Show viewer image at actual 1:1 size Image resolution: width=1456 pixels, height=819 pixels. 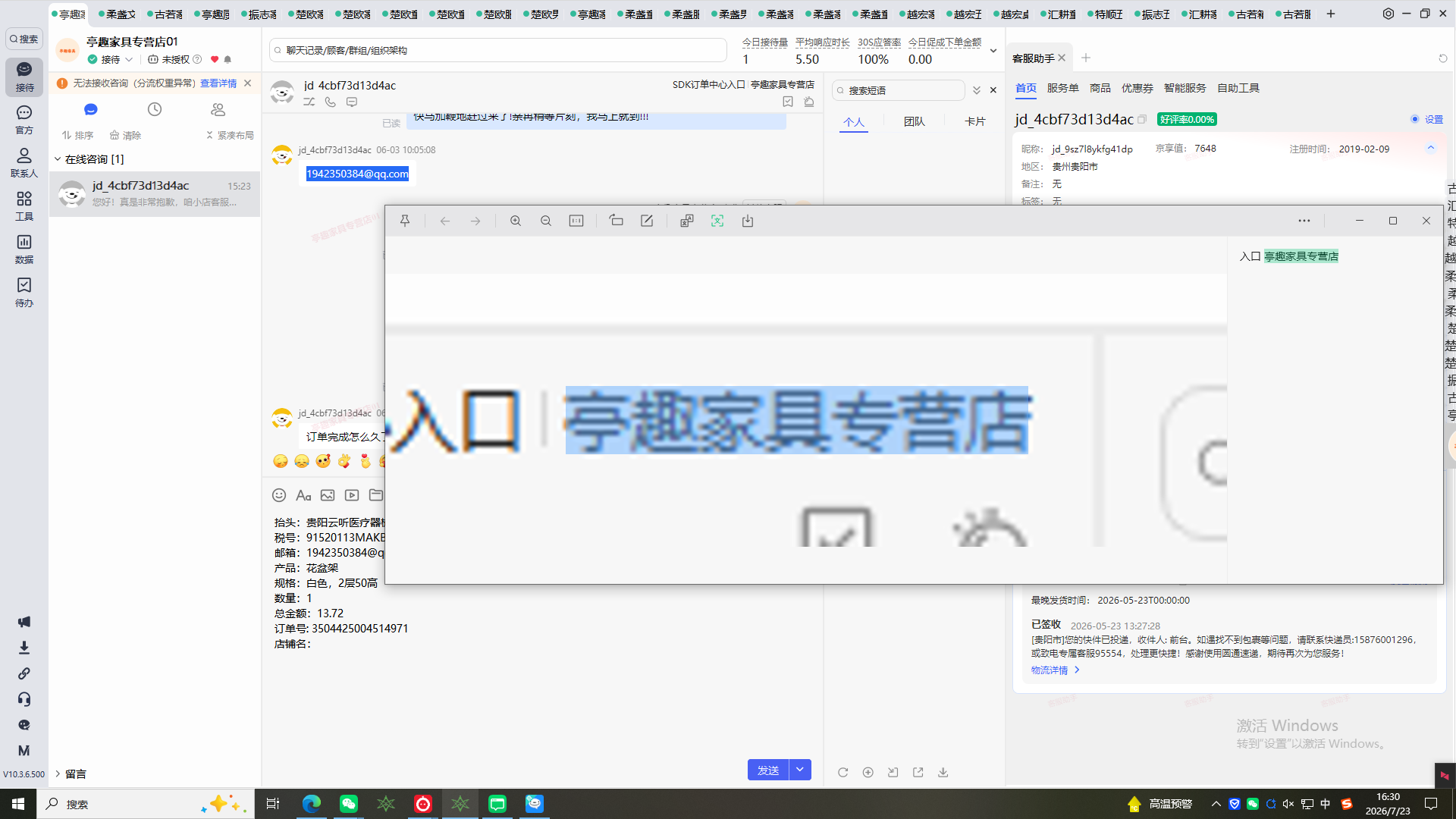(576, 221)
